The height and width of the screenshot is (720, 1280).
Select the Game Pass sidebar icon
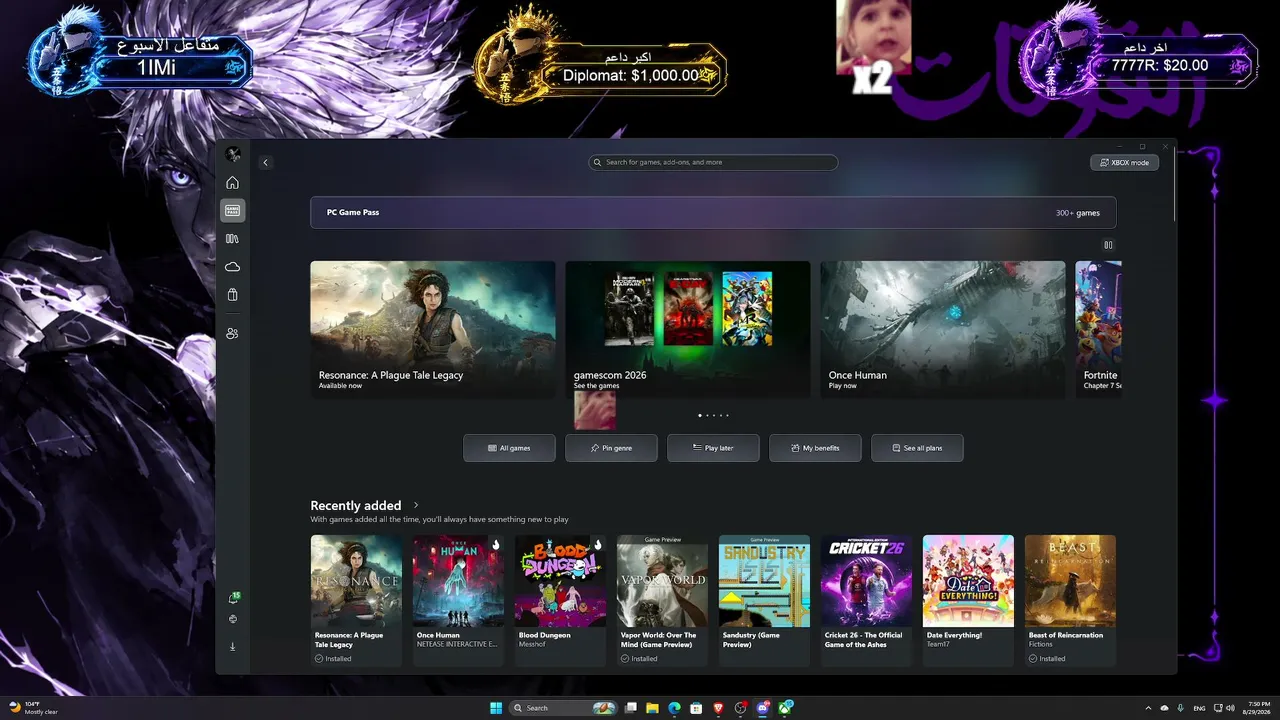coord(233,211)
